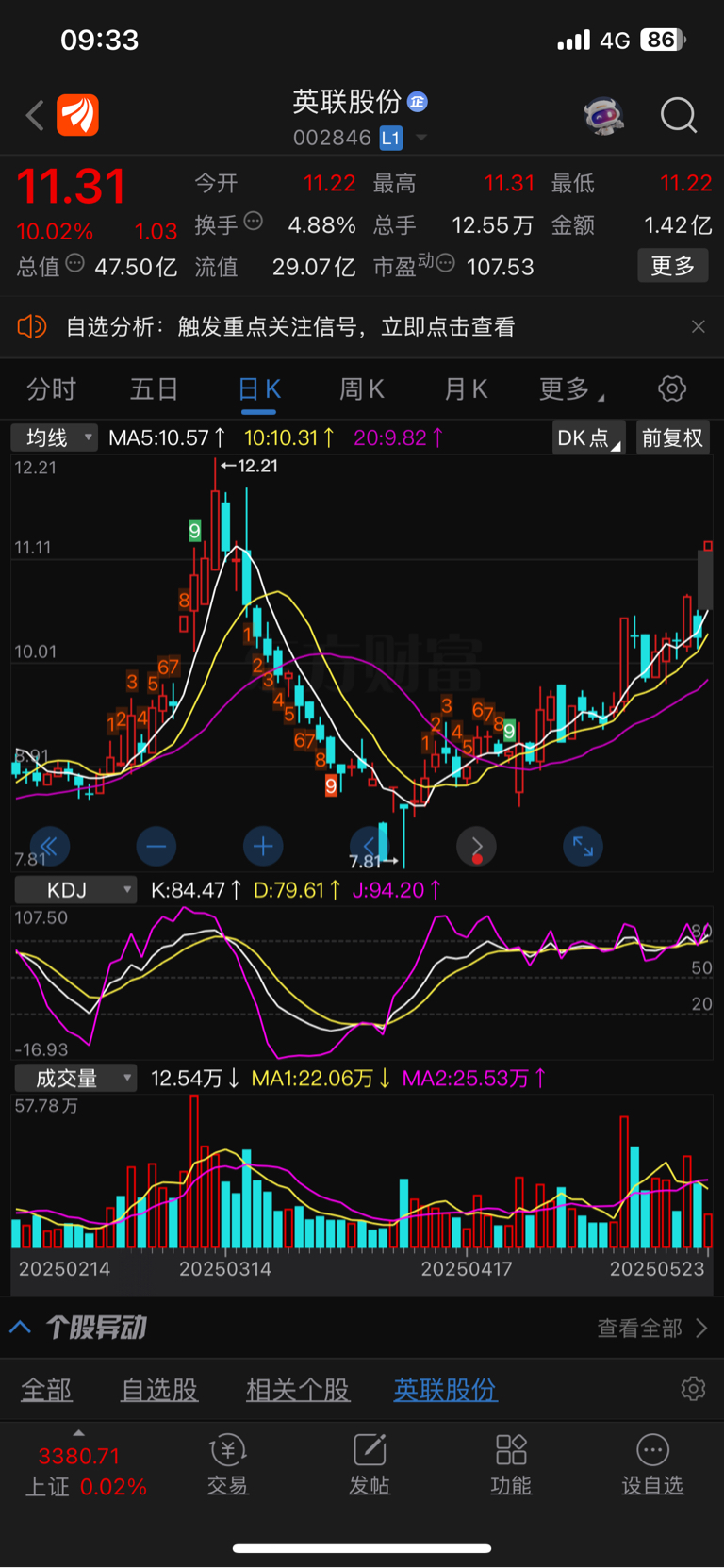The height and width of the screenshot is (1568, 724).
Task: Select the 英联股份 filter tab
Action: click(445, 1390)
